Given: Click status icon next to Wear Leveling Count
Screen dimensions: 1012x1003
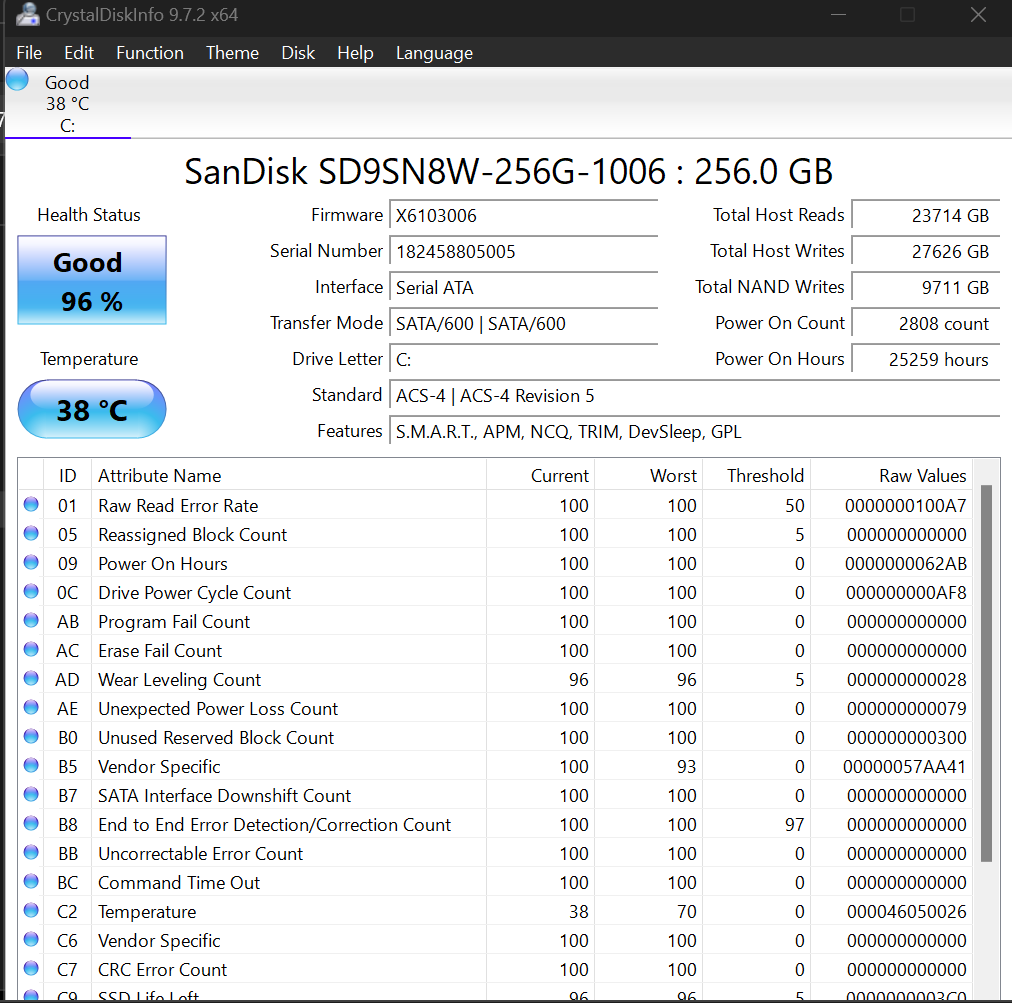Looking at the screenshot, I should coord(31,679).
